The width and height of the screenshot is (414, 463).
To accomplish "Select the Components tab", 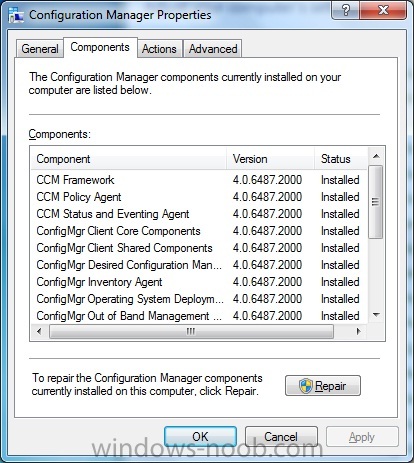I will coord(100,47).
